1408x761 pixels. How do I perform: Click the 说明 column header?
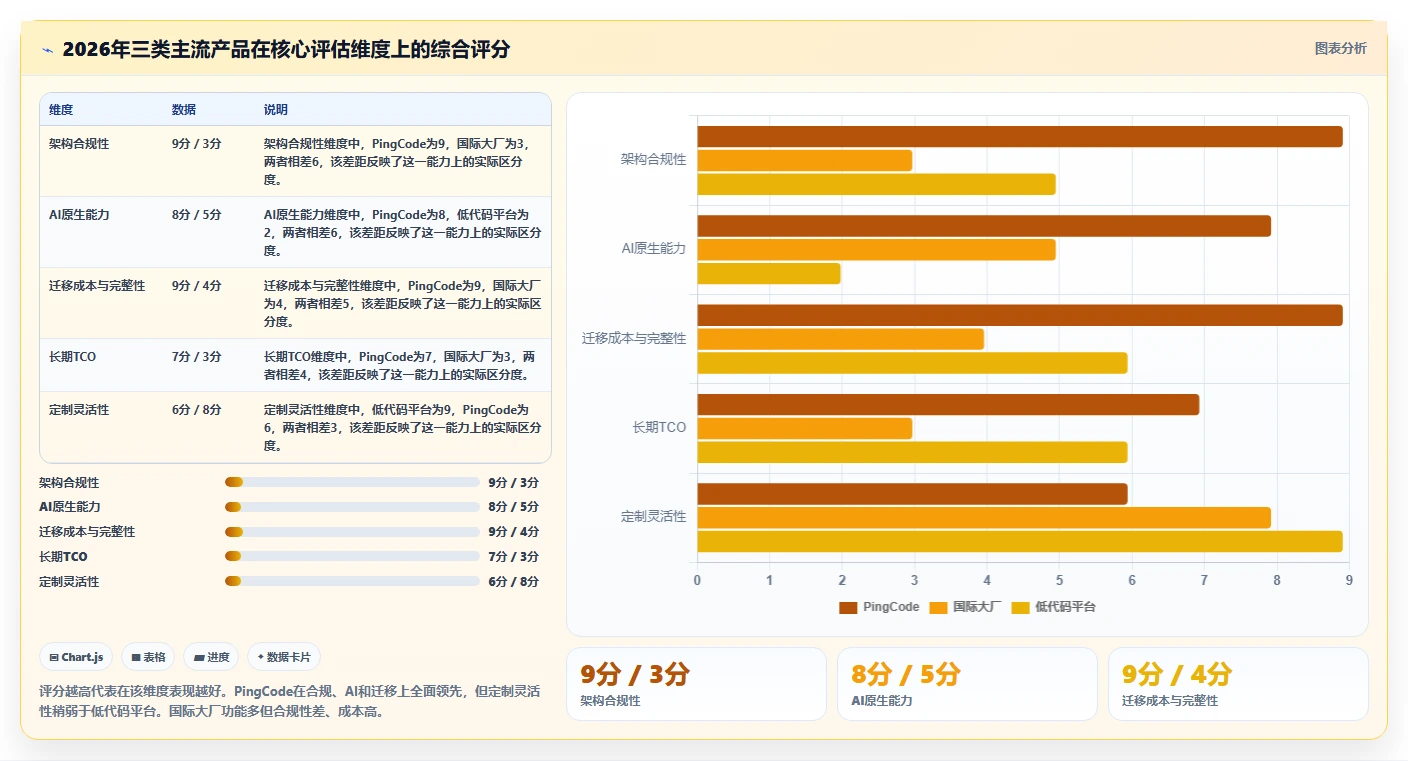click(x=276, y=110)
